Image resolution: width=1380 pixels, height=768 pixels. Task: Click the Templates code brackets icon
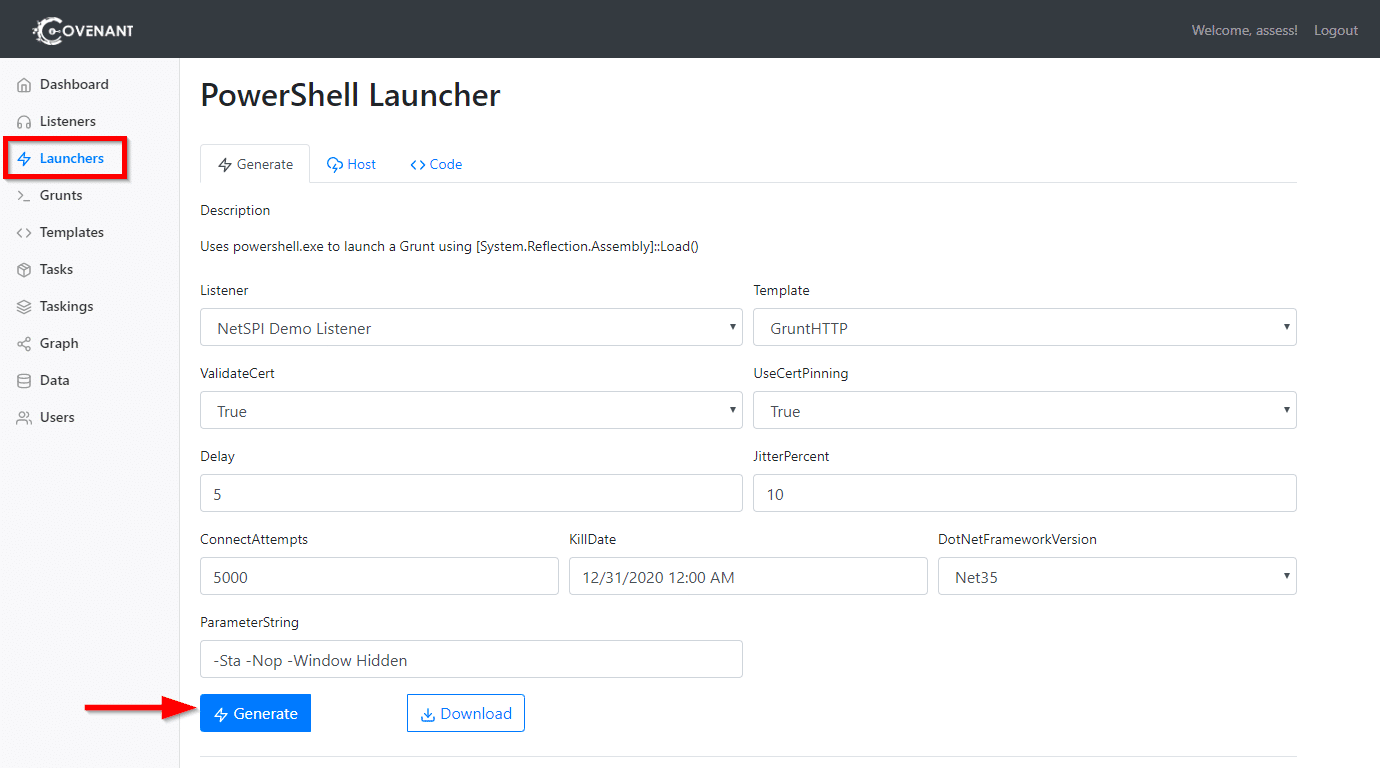[24, 233]
